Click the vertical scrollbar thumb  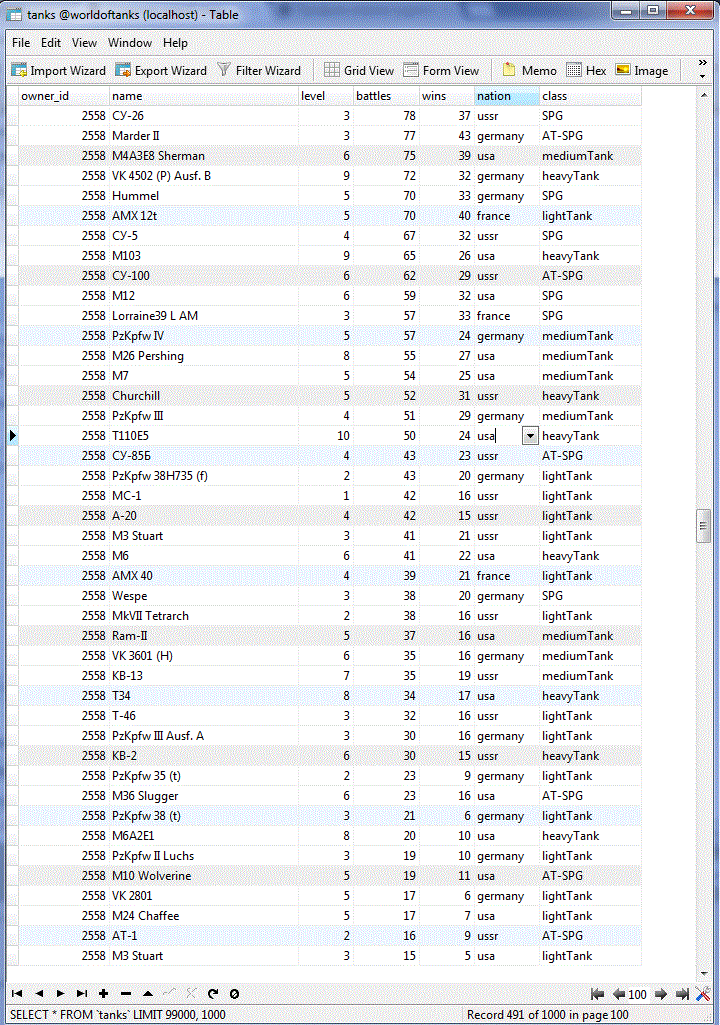click(704, 526)
